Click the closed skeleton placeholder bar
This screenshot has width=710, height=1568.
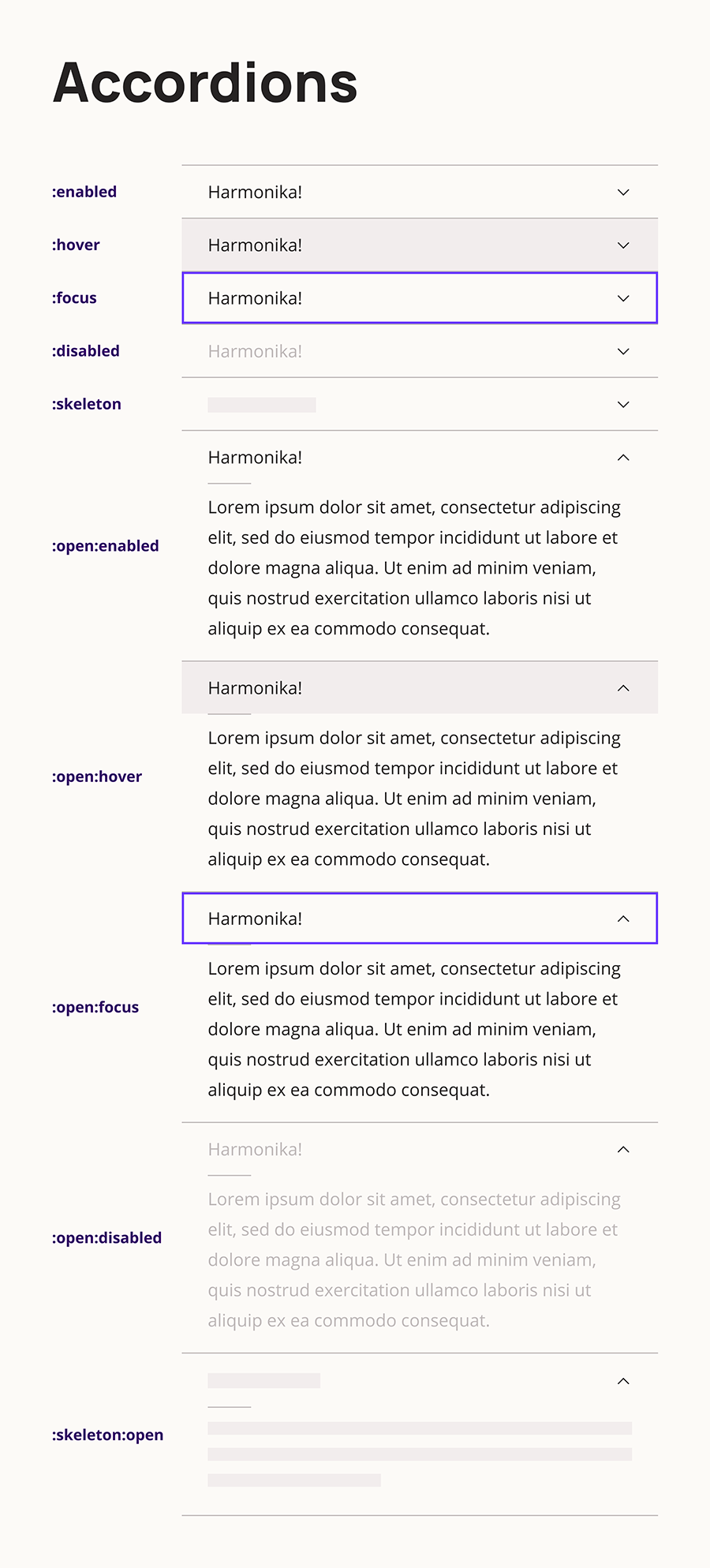(x=262, y=405)
